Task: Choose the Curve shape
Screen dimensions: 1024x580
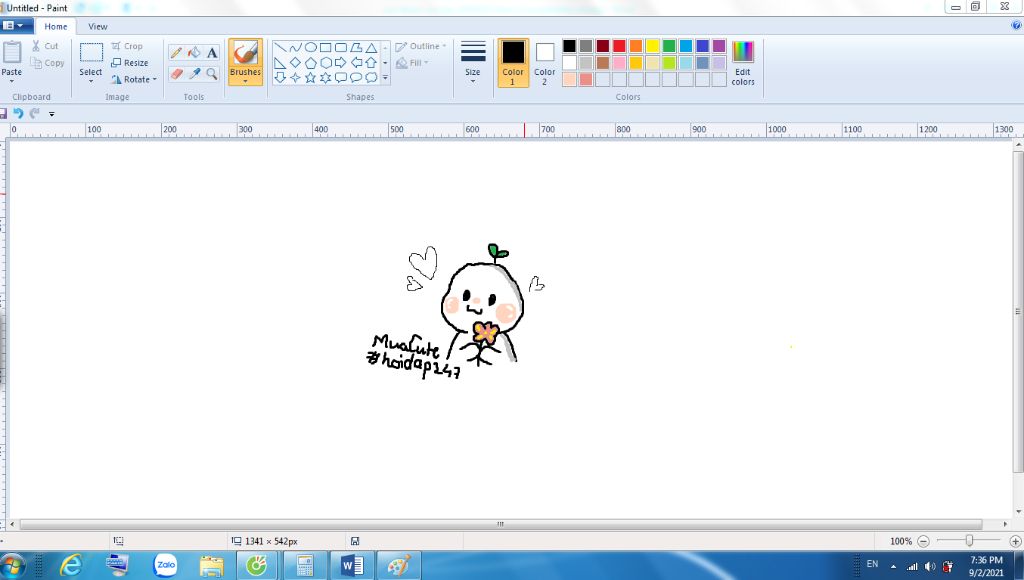Action: (x=295, y=48)
